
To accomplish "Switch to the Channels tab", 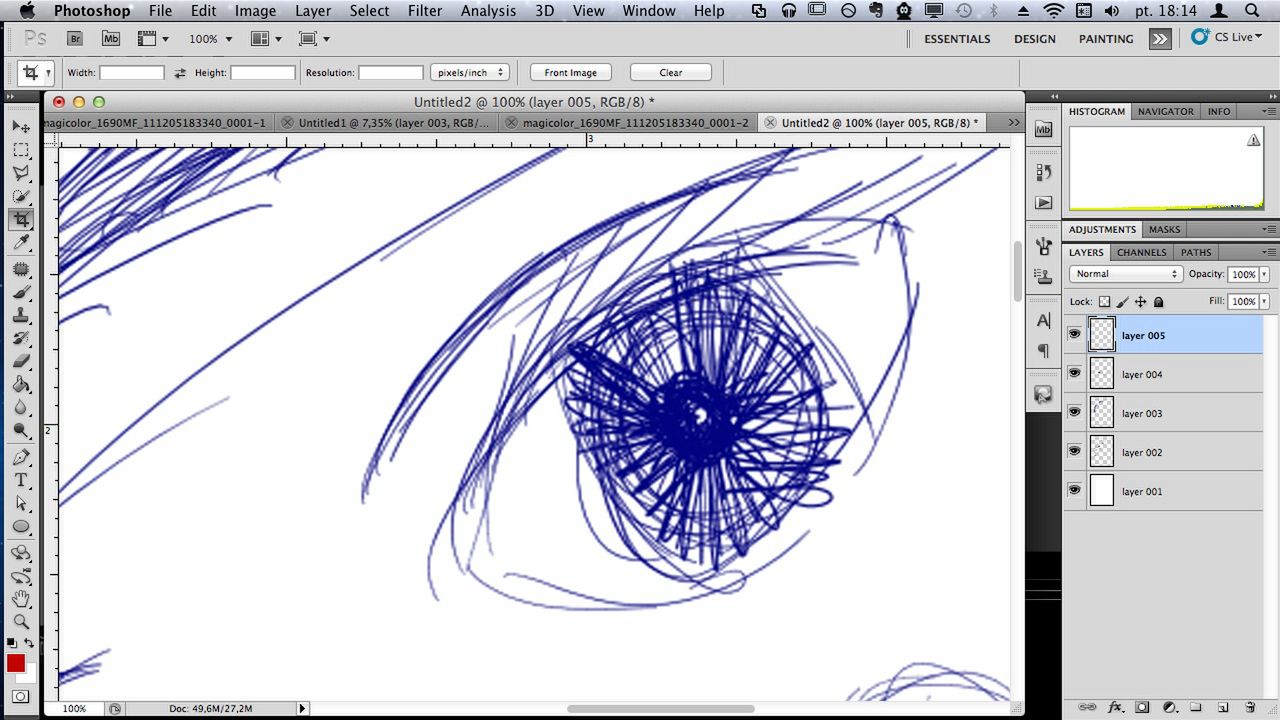I will tap(1141, 252).
